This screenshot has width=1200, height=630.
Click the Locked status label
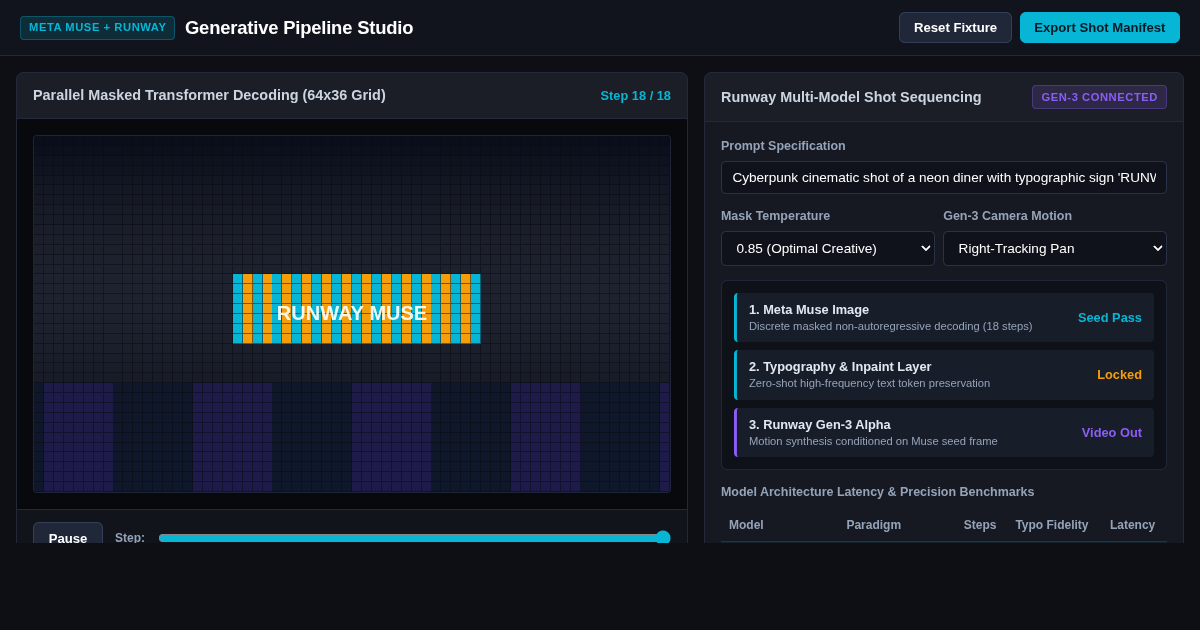pos(1119,375)
